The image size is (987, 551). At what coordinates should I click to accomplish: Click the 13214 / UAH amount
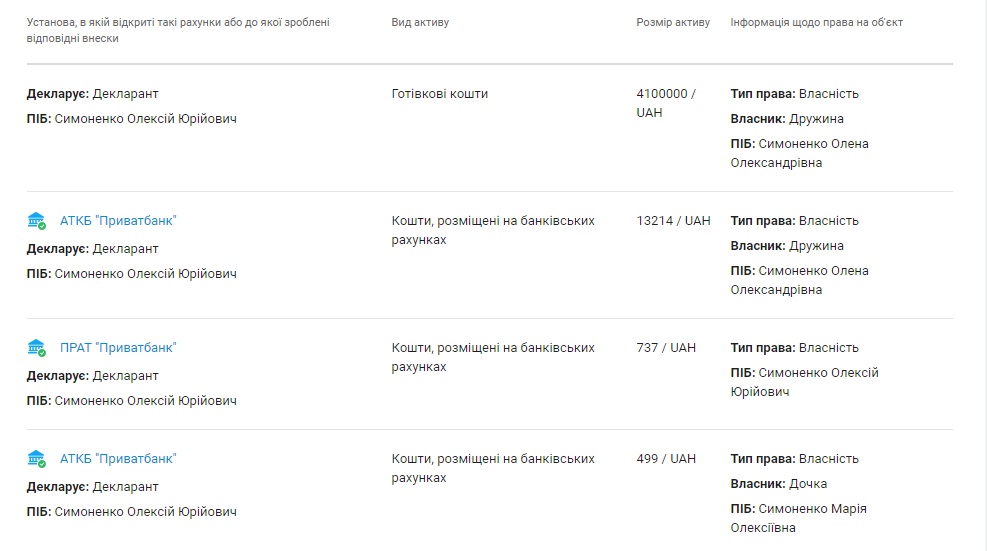[x=673, y=221]
